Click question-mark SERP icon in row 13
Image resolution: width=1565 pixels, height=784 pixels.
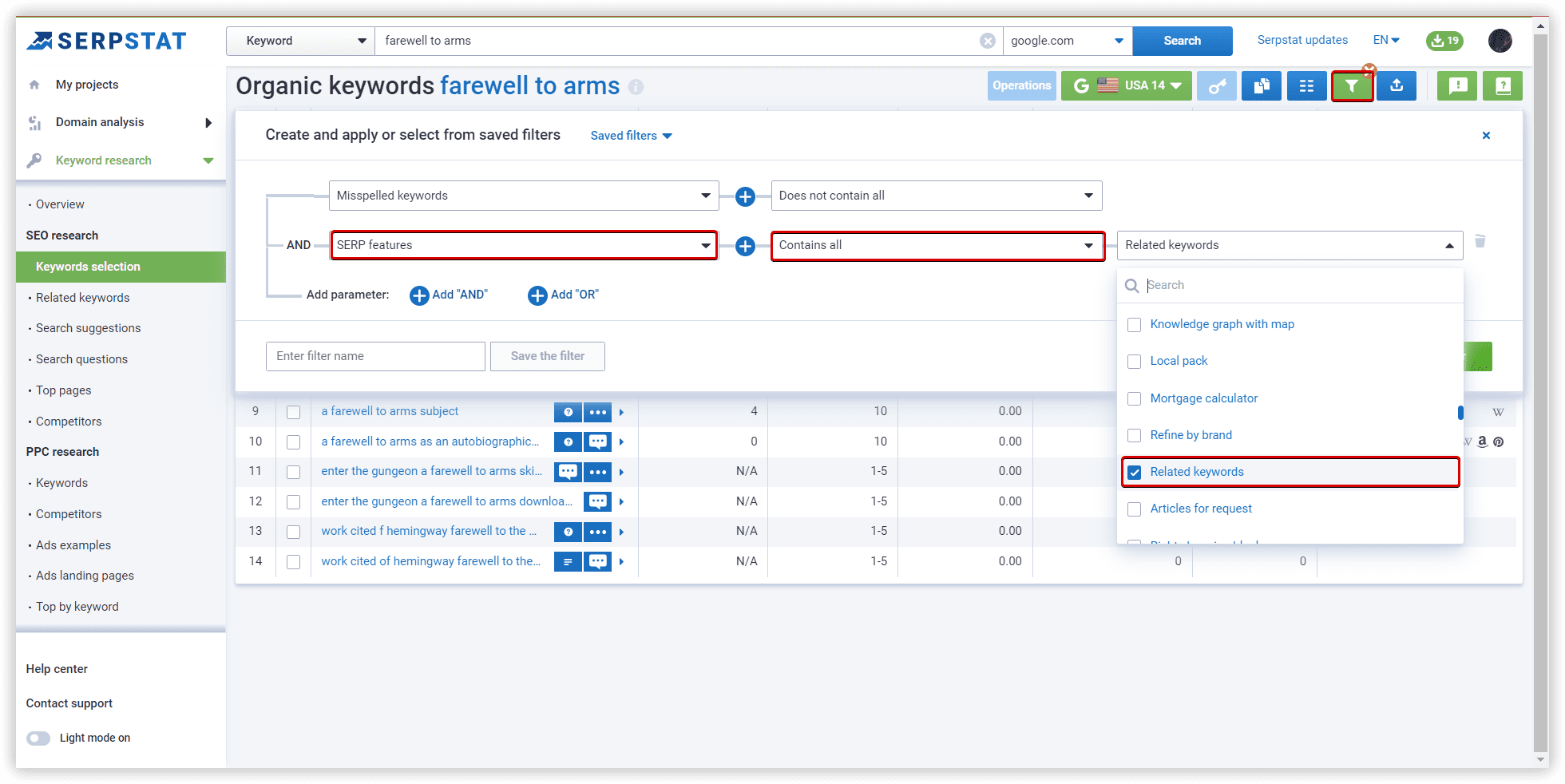568,532
